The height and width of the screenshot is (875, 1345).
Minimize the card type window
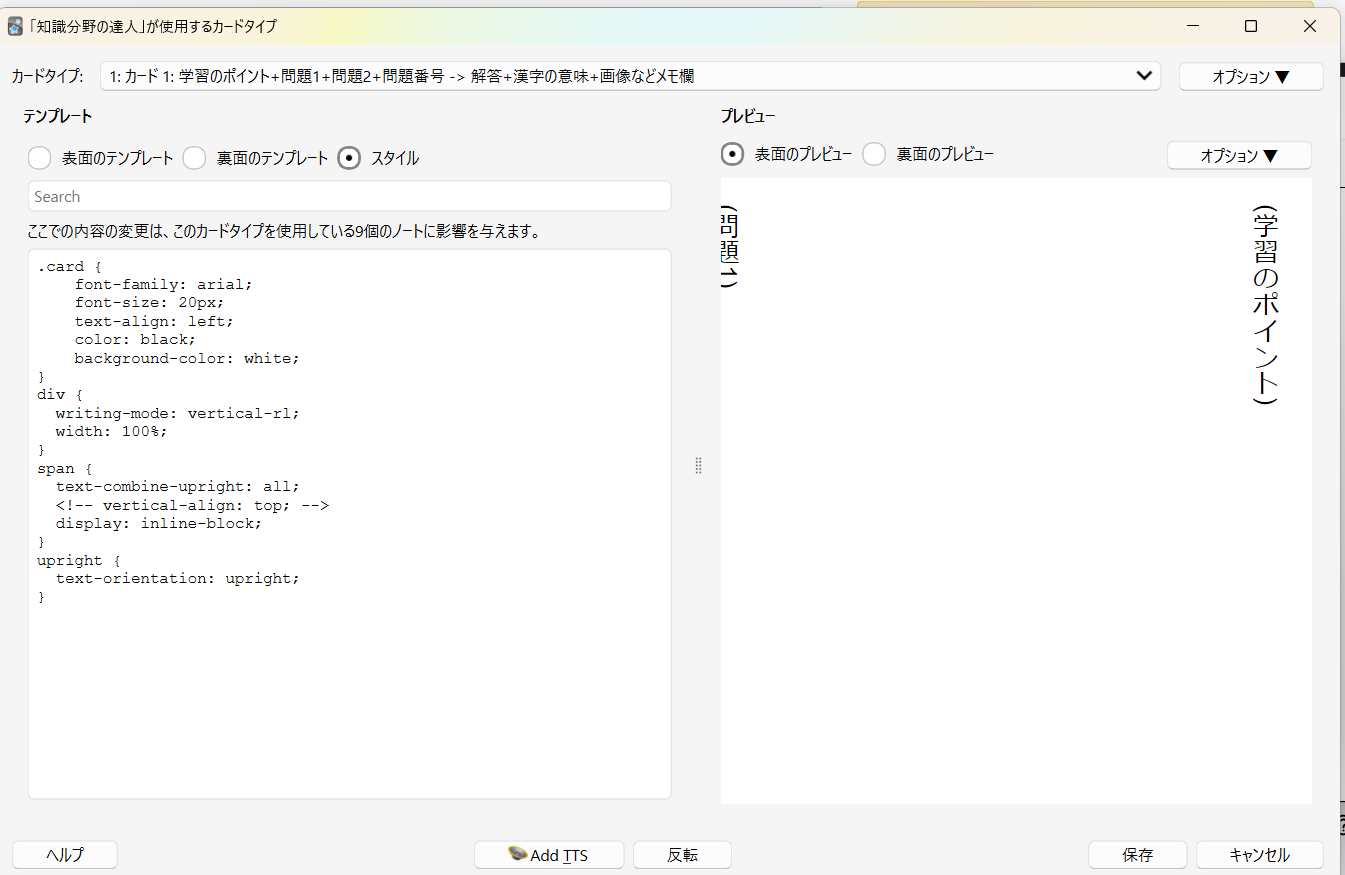point(1192,26)
